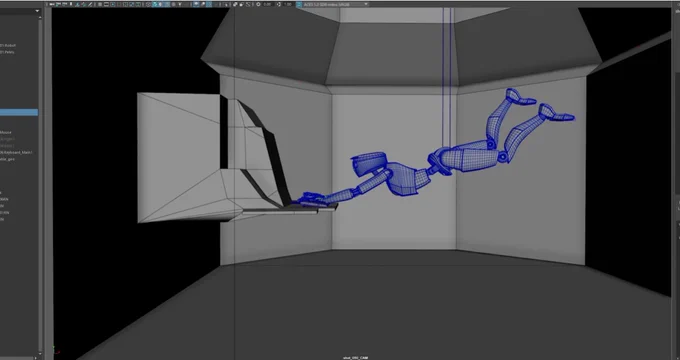Screen dimensions: 680x360
Task: Click the gamma reset icon
Action: (279, 4)
